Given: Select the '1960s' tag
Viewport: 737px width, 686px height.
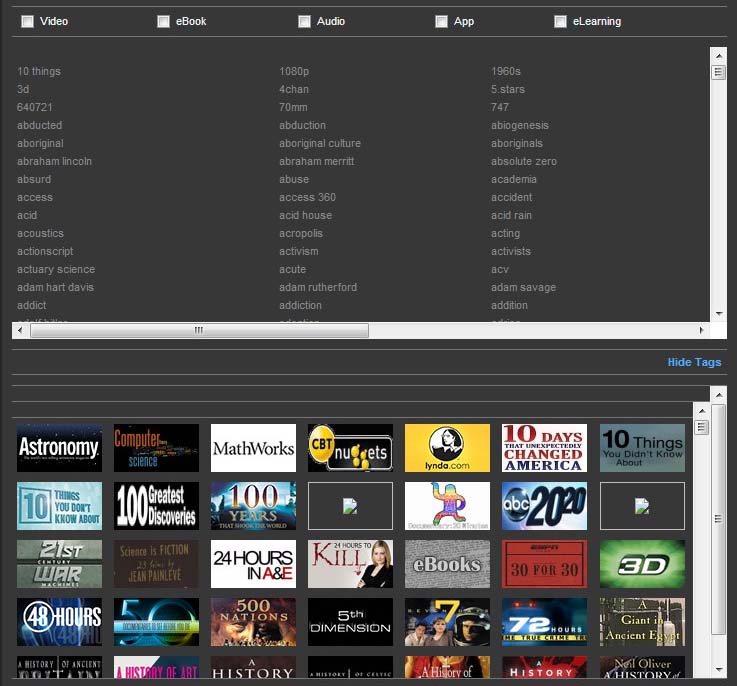Looking at the screenshot, I should (x=506, y=71).
